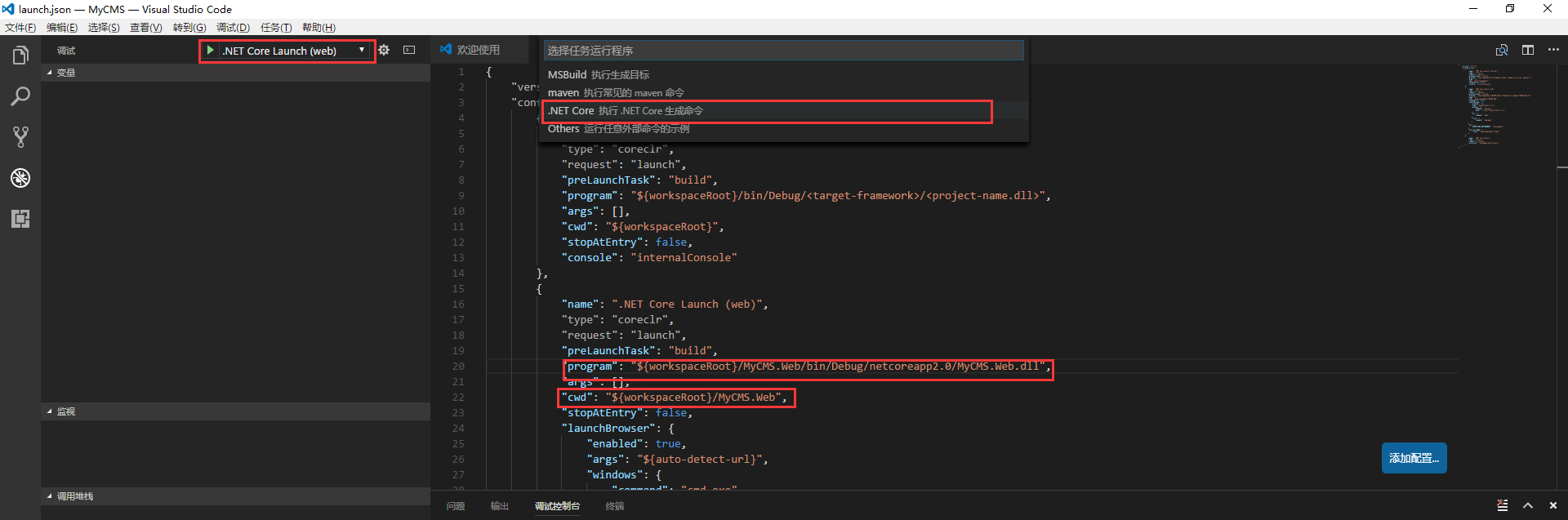1568x520 pixels.
Task: Click the "console": "internalConsole" line
Action: (649, 258)
